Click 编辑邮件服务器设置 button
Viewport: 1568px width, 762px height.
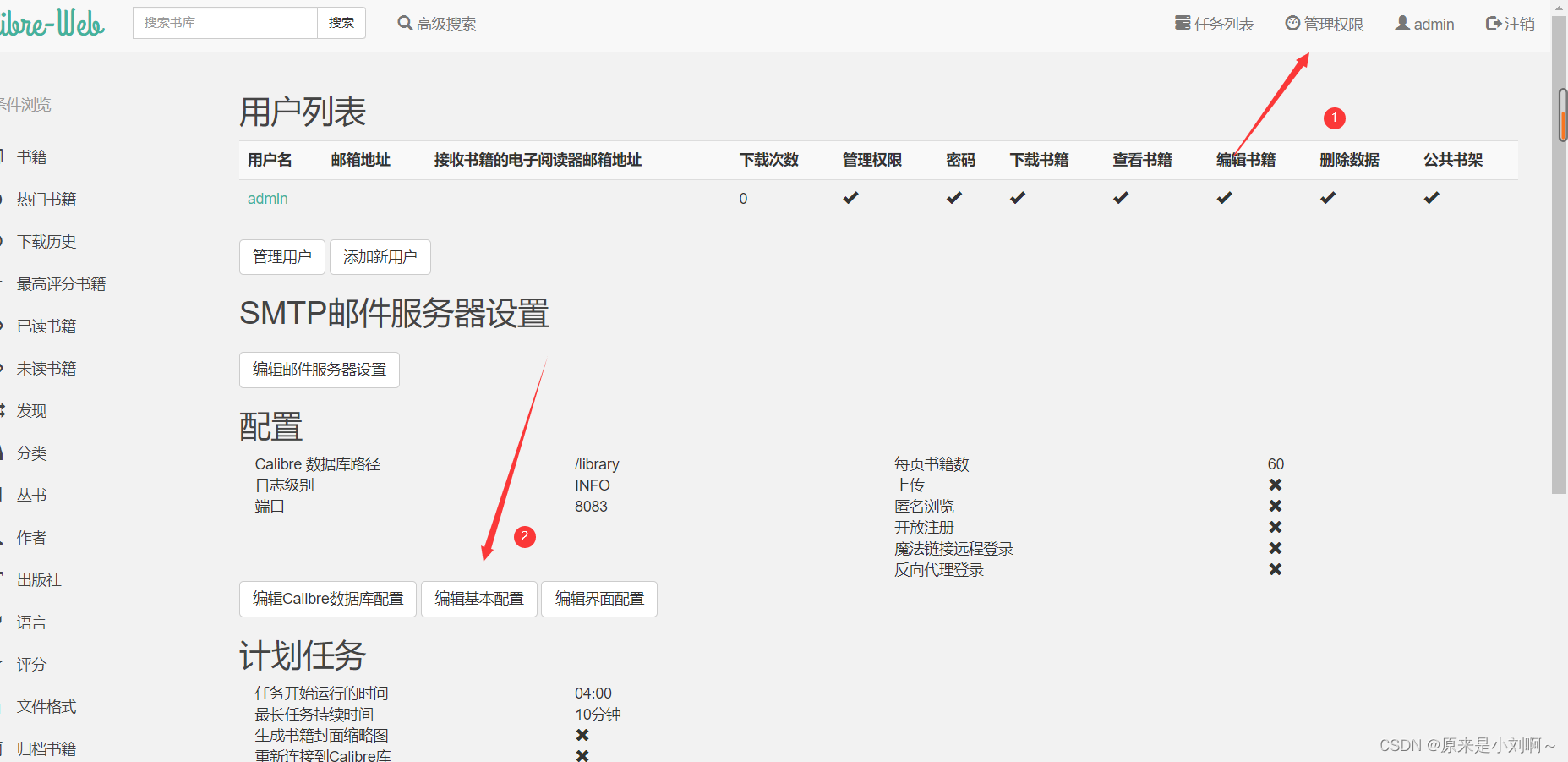[x=320, y=370]
